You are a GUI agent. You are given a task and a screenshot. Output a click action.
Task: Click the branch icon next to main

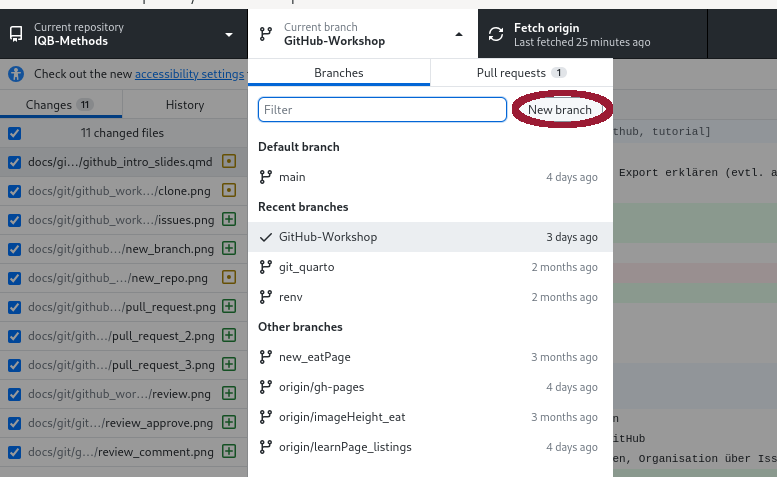pos(266,177)
